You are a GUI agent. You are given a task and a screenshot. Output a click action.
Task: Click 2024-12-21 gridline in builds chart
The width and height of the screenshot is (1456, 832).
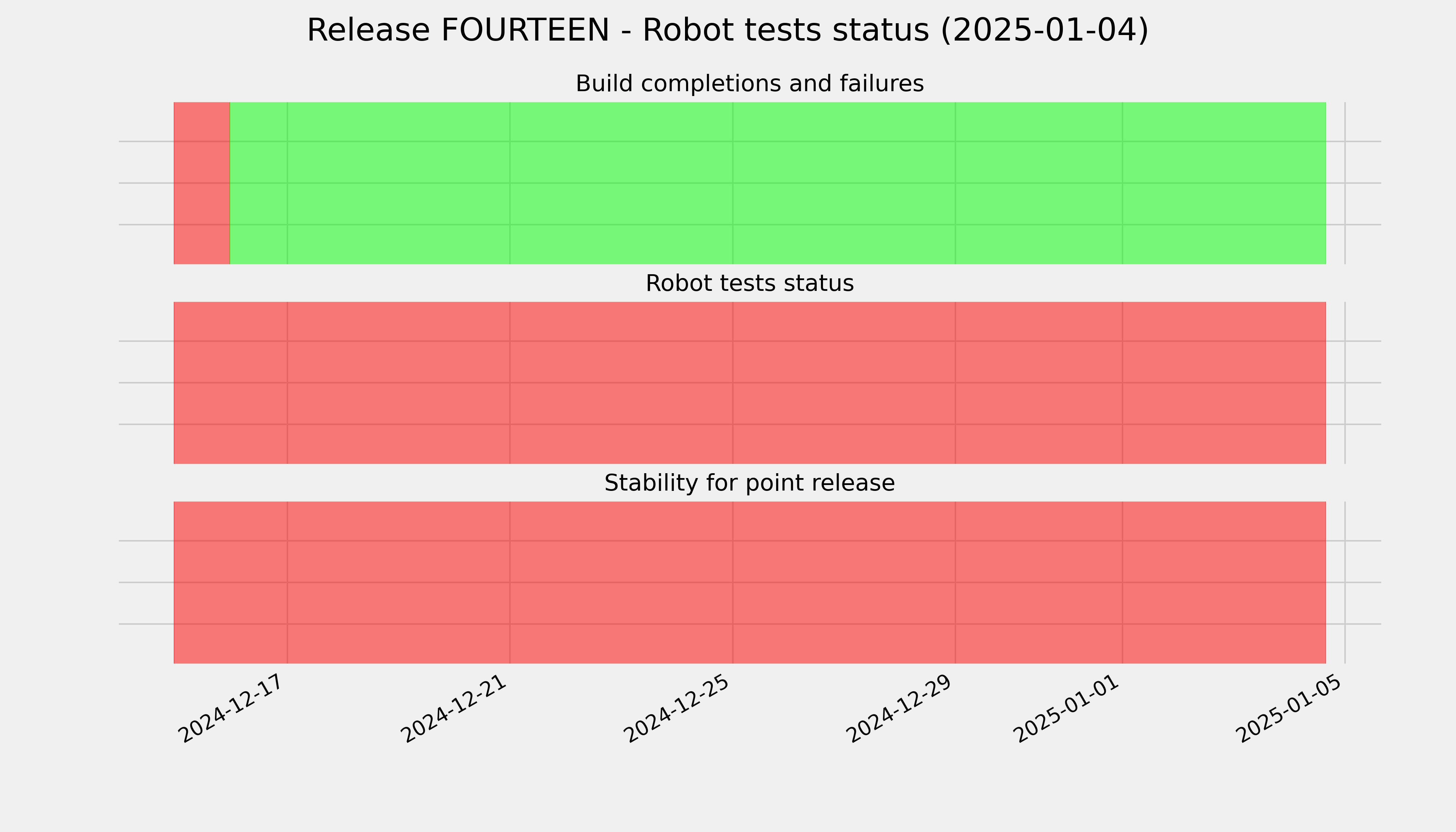click(510, 183)
